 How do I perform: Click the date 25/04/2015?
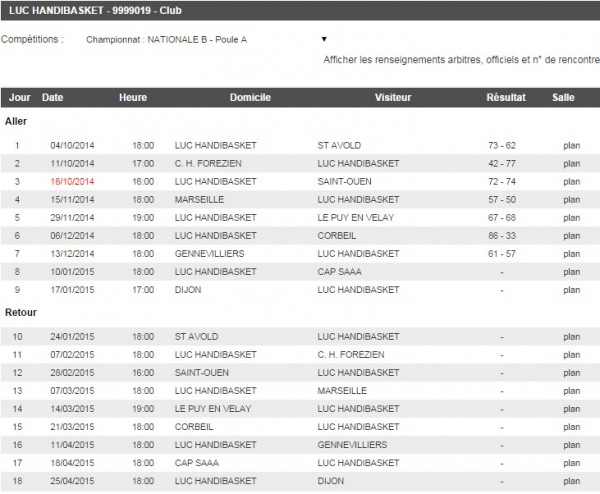pyautogui.click(x=72, y=481)
